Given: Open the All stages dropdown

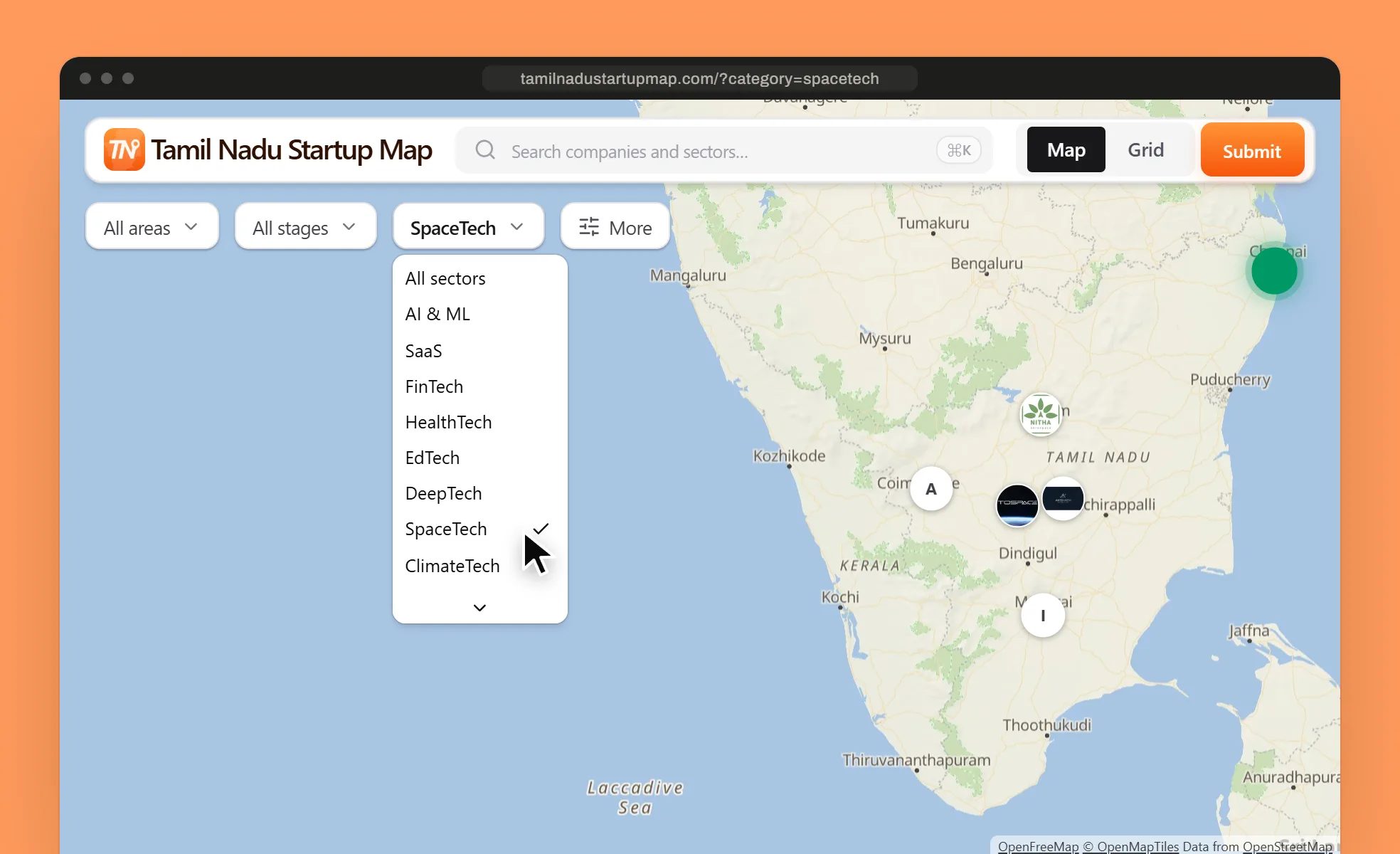Looking at the screenshot, I should [305, 227].
